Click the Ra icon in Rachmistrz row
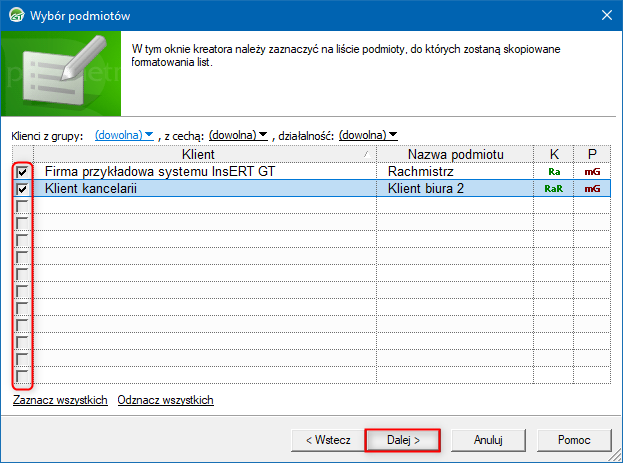The image size is (623, 463). click(554, 172)
